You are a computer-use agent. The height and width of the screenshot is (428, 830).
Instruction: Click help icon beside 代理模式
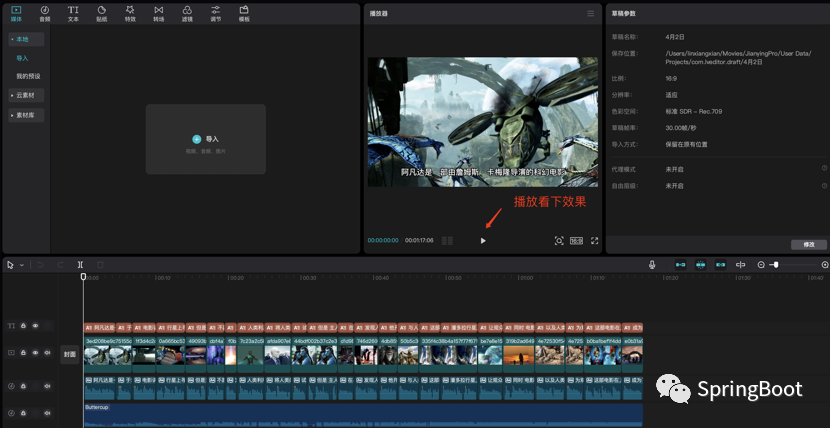click(x=824, y=168)
